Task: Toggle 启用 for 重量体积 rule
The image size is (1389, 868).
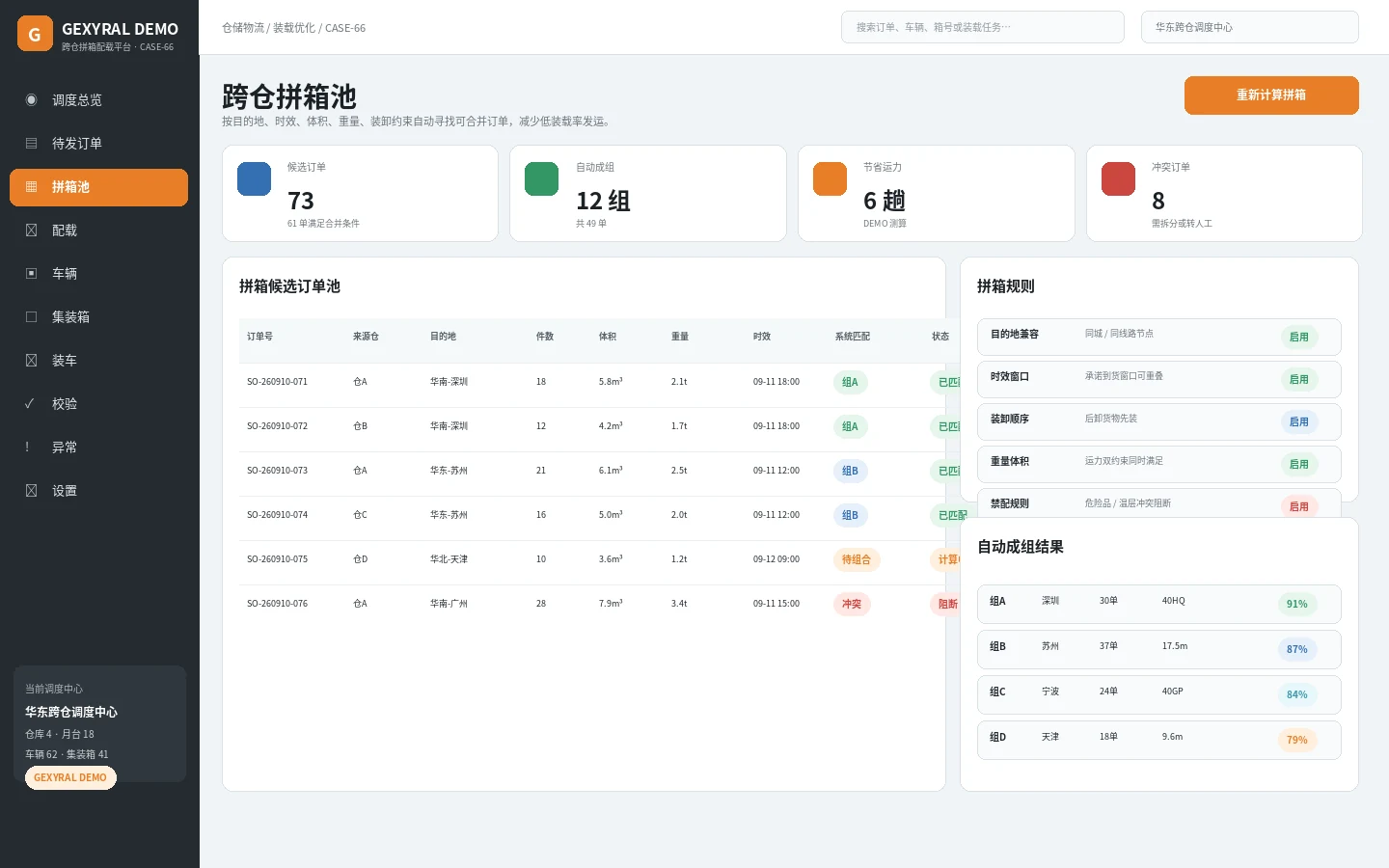Action: point(1299,465)
